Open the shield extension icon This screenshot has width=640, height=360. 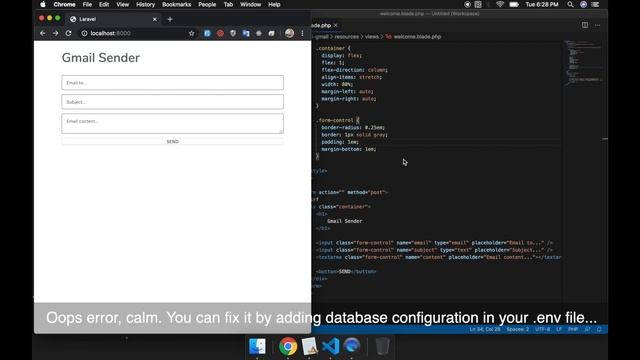(x=233, y=33)
